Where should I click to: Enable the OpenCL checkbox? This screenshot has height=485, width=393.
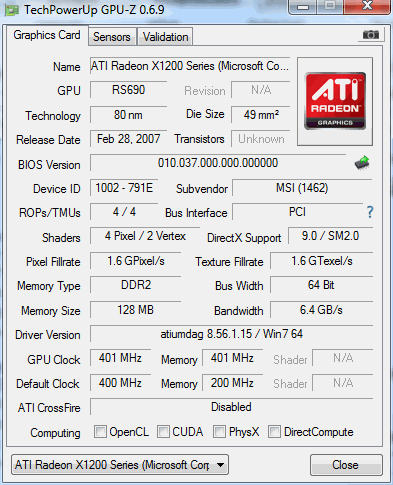point(100,432)
